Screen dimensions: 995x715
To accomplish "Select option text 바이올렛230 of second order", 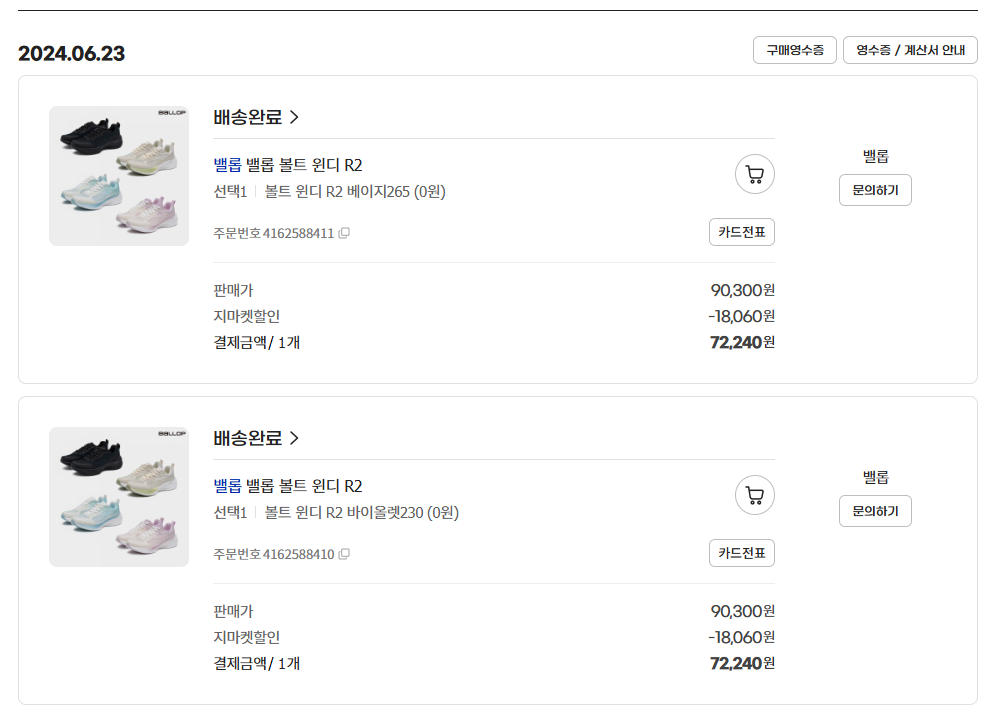I will pos(385,513).
